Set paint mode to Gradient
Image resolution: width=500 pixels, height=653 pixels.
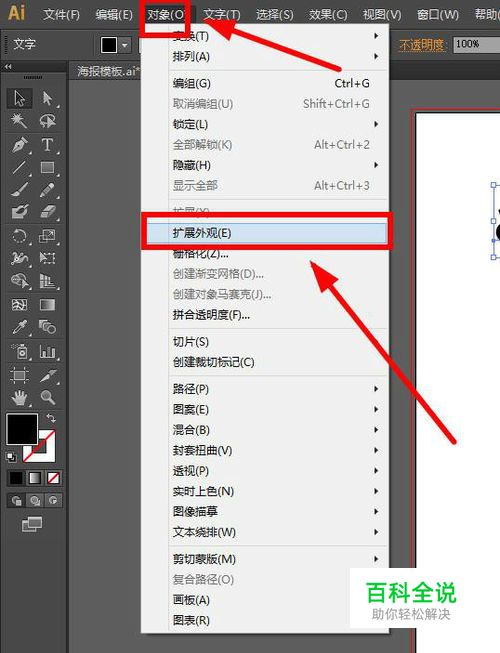tap(35, 478)
